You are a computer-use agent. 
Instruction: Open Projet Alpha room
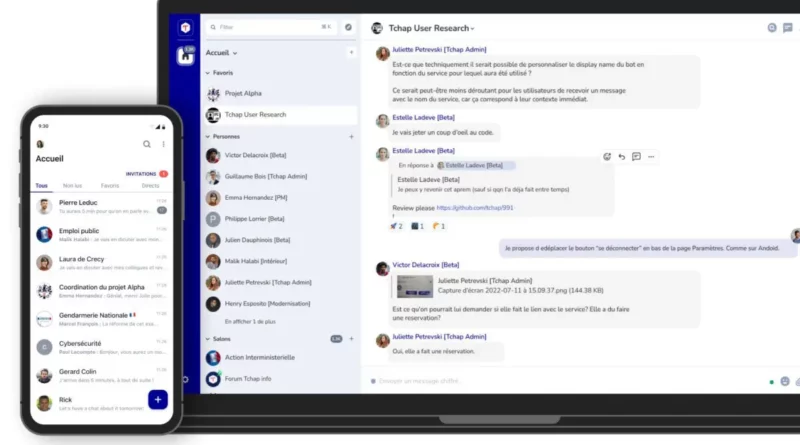[280, 93]
